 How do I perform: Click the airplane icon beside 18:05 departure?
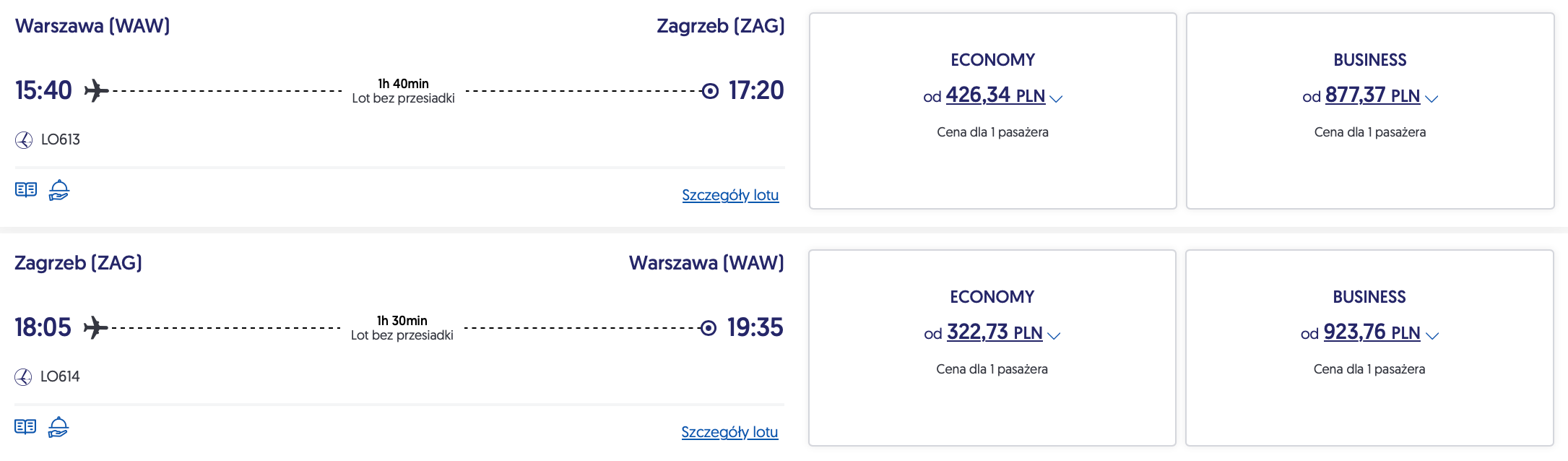[95, 328]
